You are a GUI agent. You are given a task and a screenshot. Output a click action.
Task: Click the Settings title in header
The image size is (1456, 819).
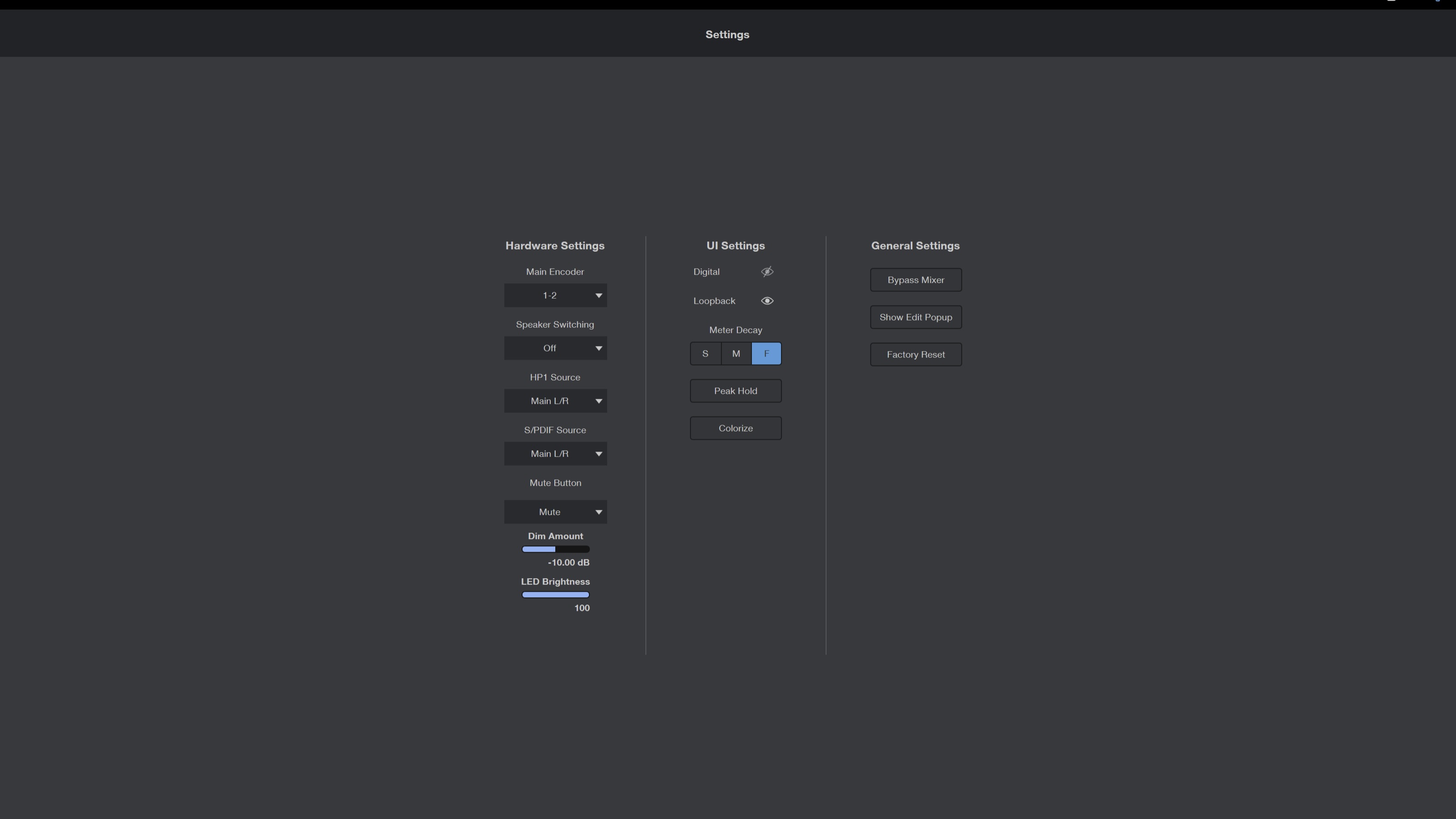click(727, 35)
